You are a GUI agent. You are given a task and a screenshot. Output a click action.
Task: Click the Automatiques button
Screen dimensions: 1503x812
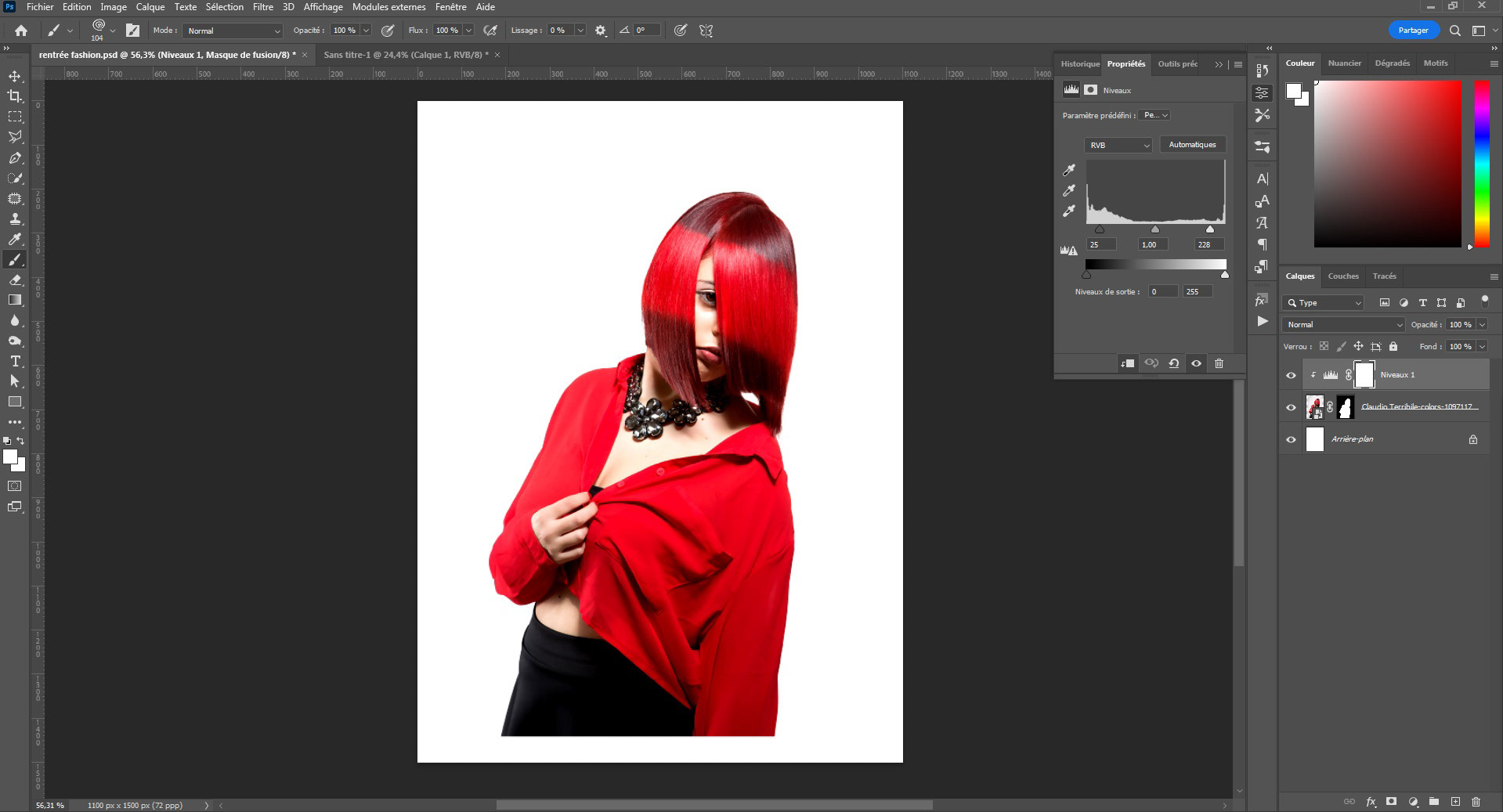1192,145
